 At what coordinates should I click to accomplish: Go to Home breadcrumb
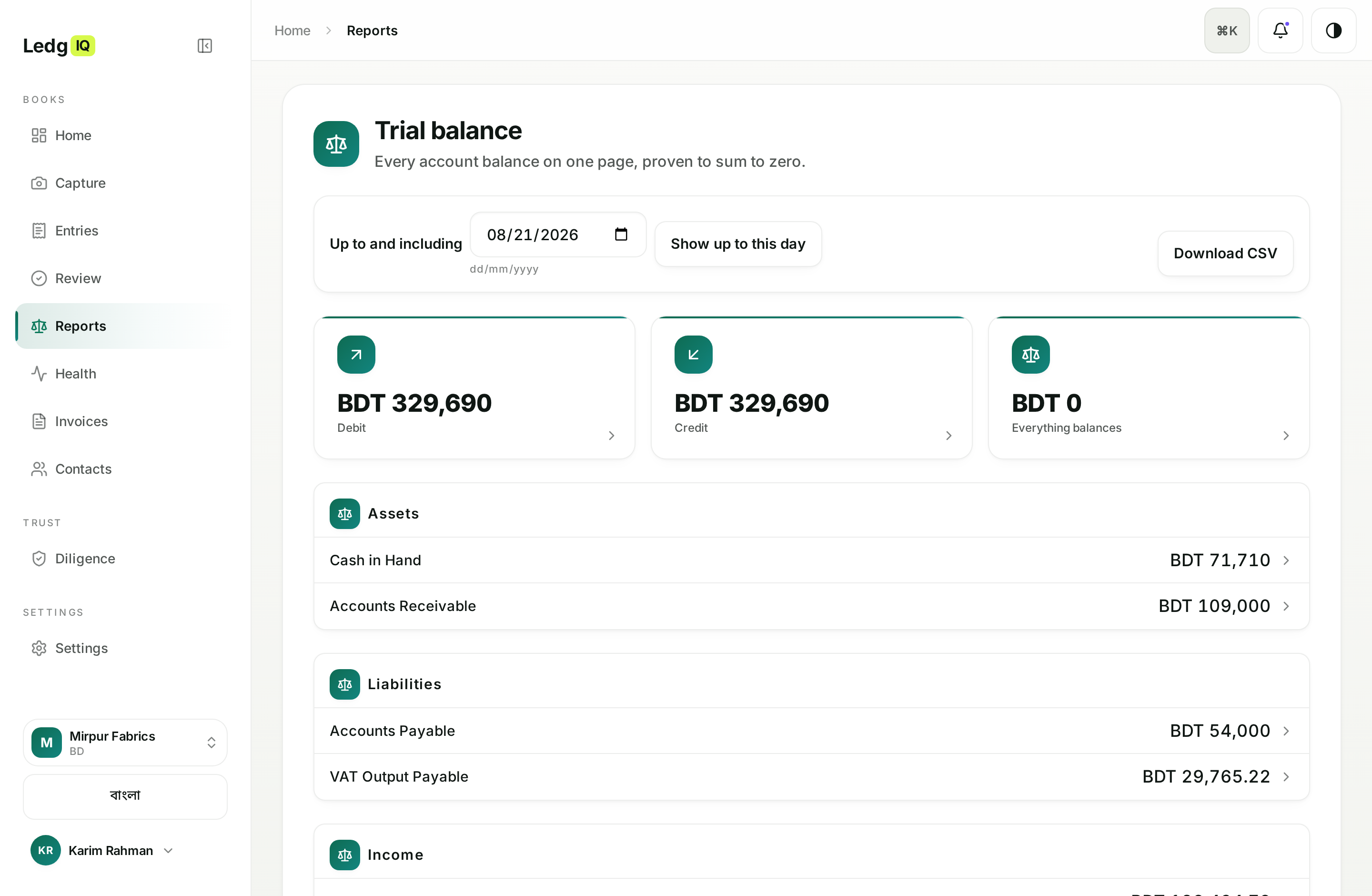click(293, 31)
